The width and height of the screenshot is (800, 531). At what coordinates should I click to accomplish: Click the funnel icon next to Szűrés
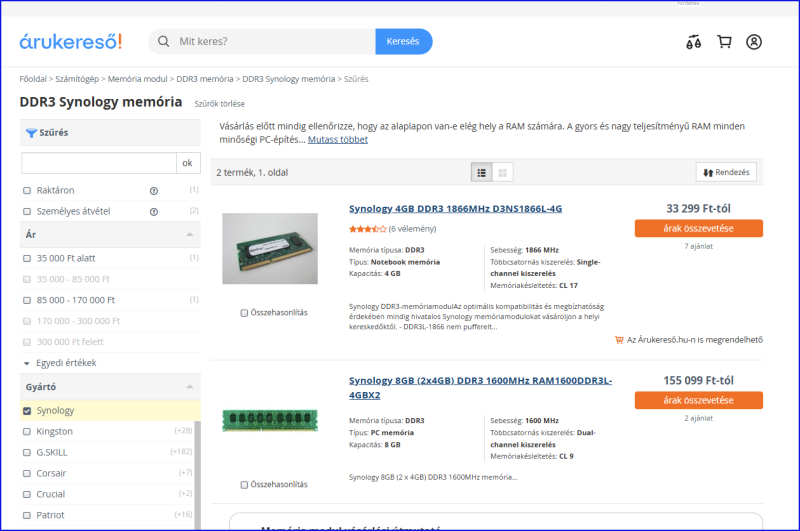coord(31,133)
